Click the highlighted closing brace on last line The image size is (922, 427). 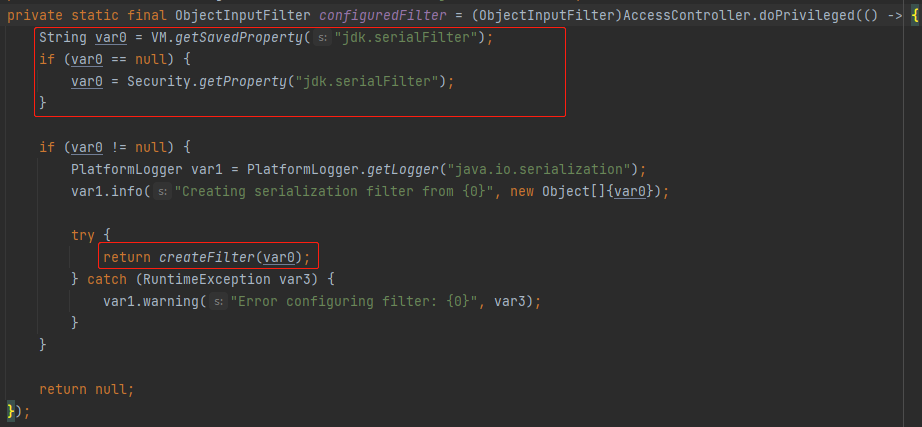coord(10,411)
